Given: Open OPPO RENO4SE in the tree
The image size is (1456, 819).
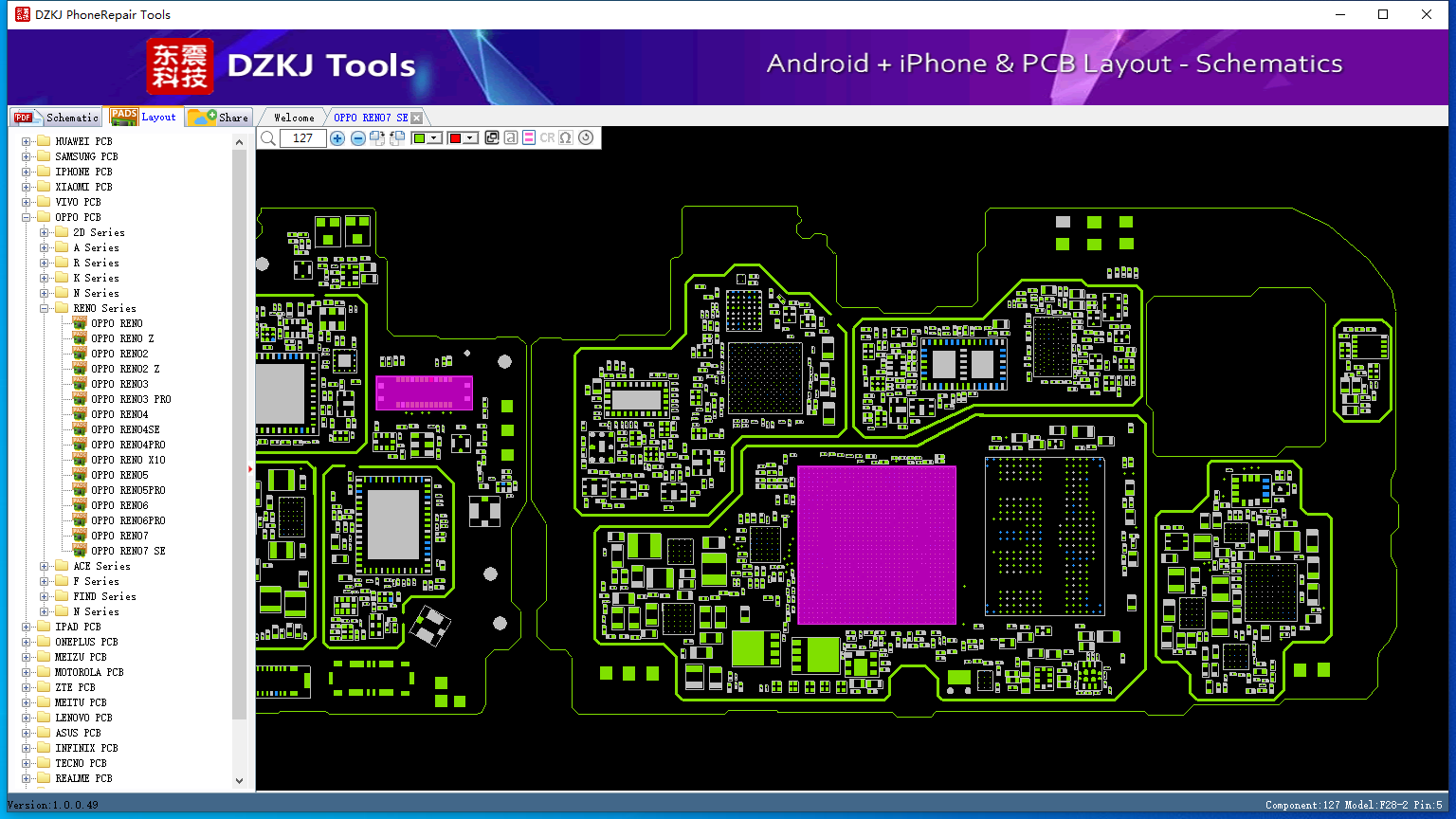Looking at the screenshot, I should pos(125,429).
